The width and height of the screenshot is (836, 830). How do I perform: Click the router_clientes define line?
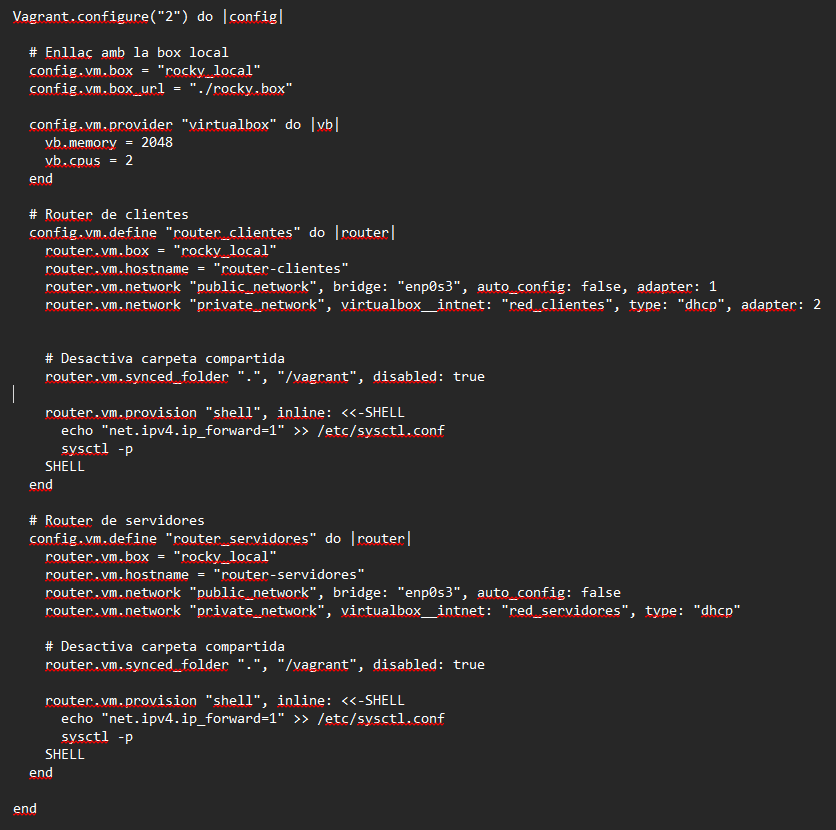pos(212,232)
